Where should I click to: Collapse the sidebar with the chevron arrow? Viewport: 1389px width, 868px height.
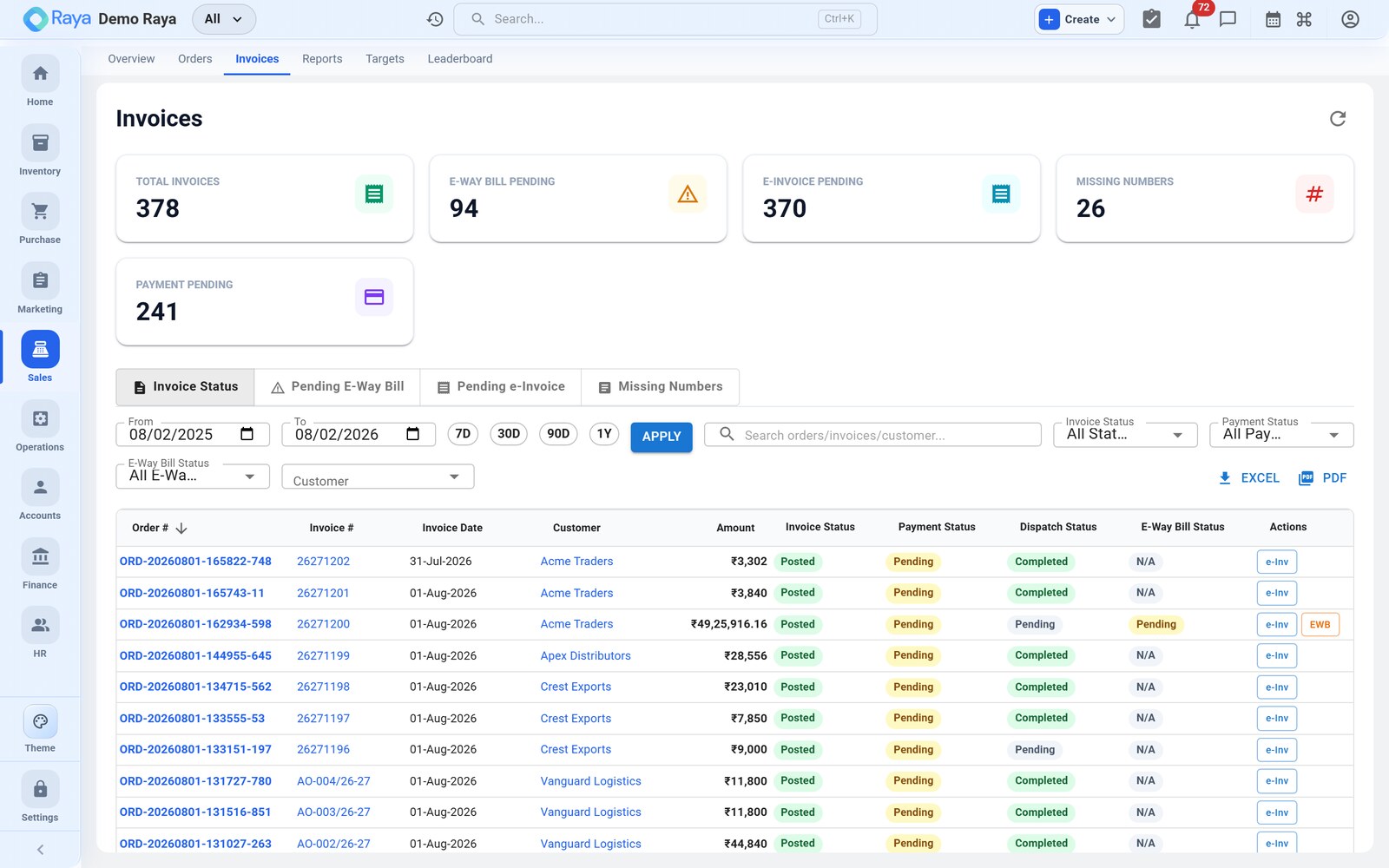40,850
